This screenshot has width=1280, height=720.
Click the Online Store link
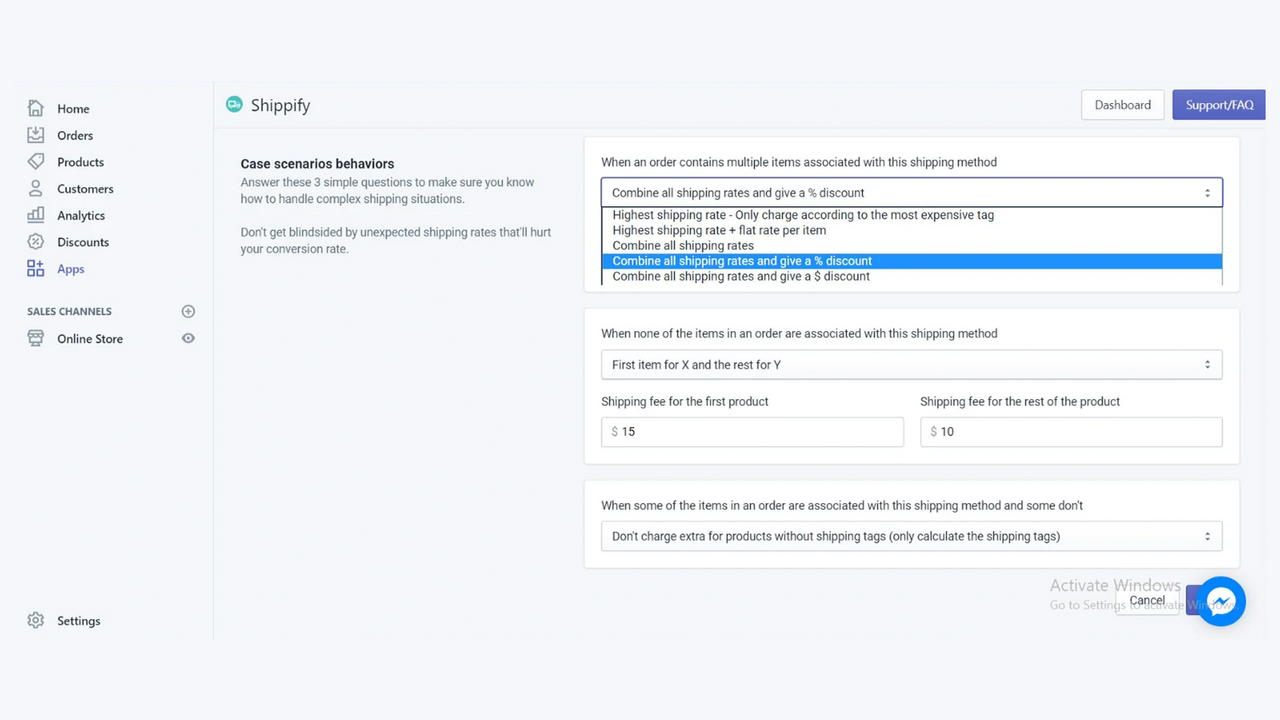point(90,338)
